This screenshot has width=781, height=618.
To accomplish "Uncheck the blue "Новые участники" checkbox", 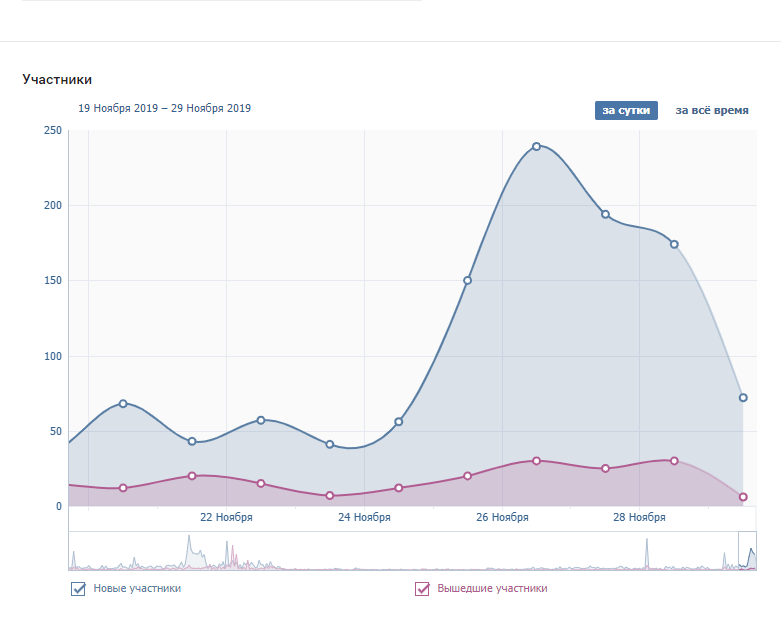I will (78, 589).
